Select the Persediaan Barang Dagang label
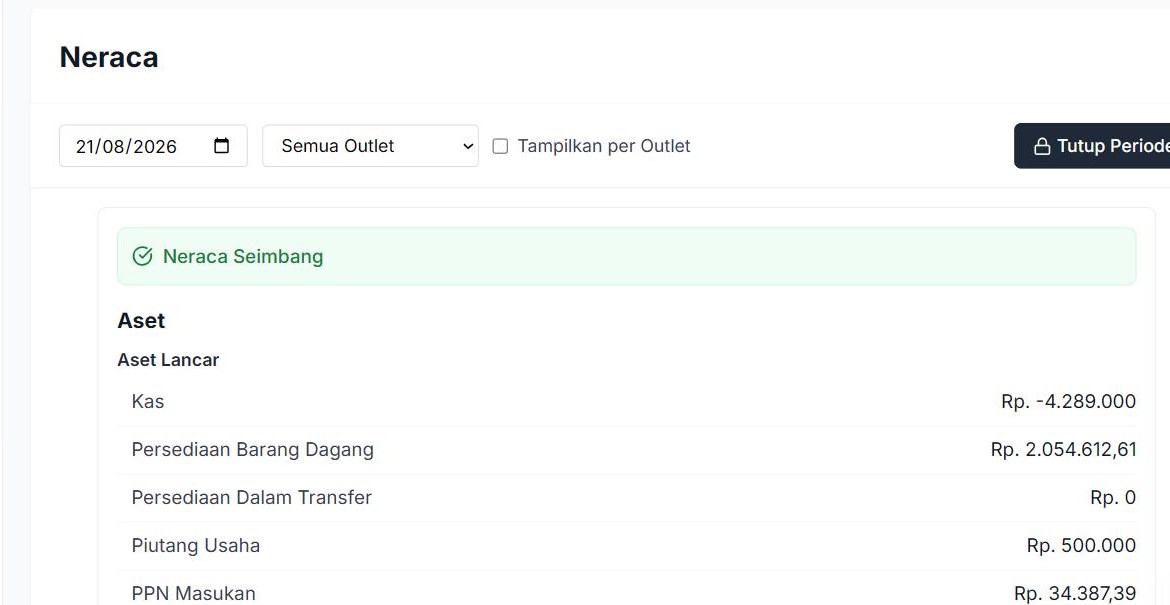 (x=252, y=449)
